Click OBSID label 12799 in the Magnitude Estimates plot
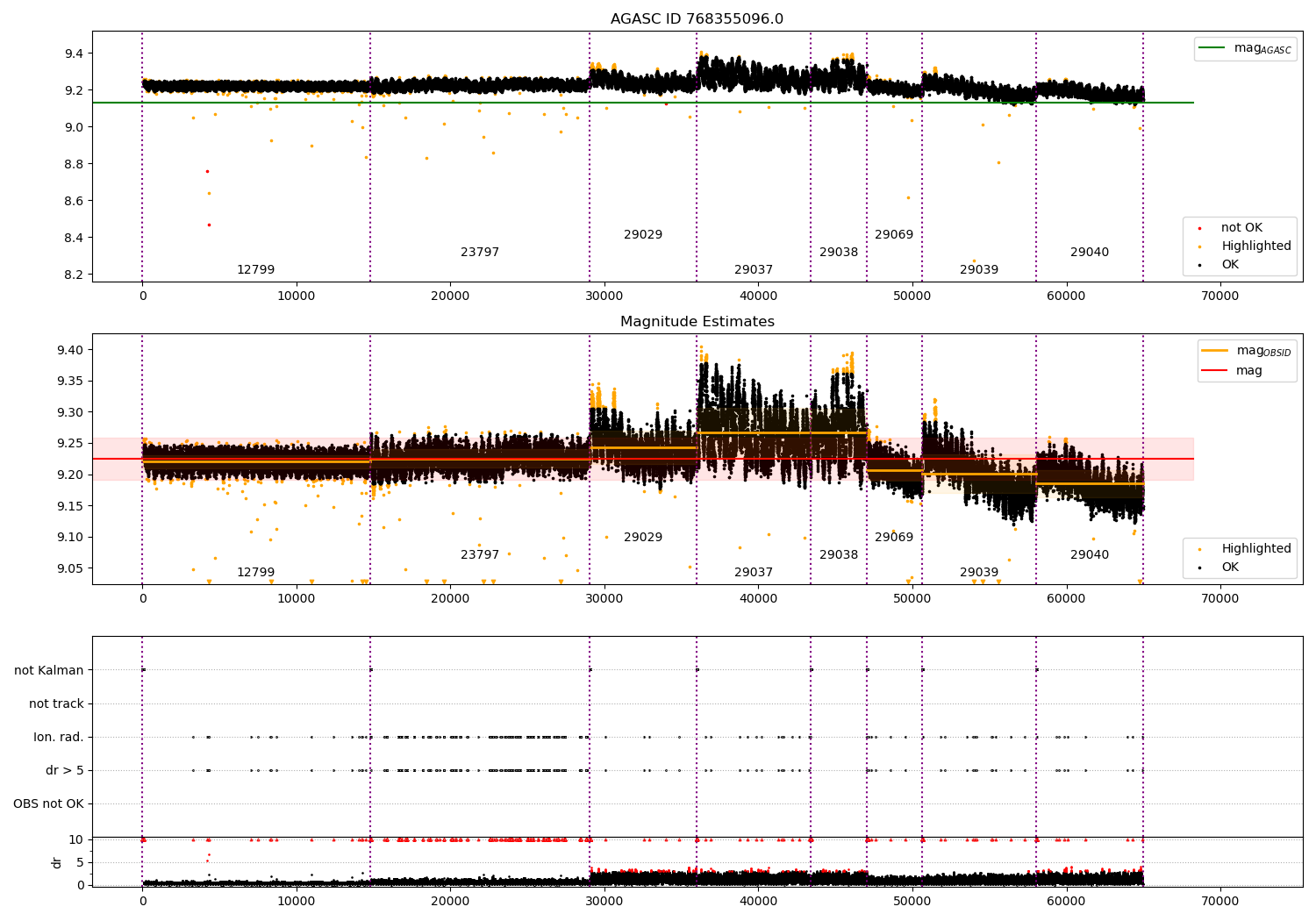 point(255,573)
